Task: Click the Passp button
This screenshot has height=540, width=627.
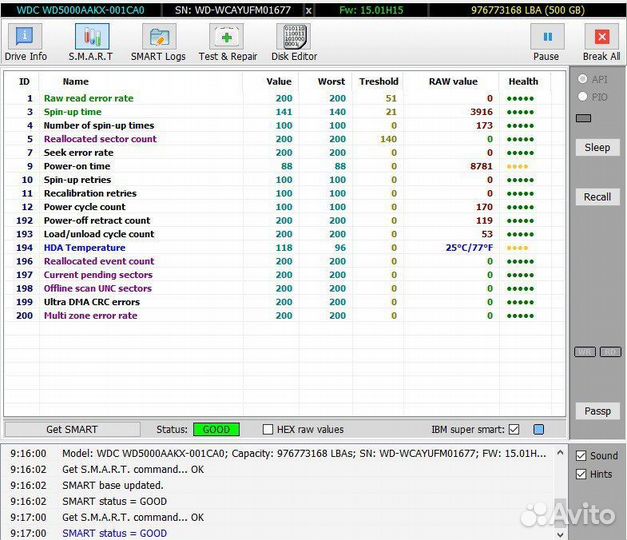Action: tap(597, 411)
